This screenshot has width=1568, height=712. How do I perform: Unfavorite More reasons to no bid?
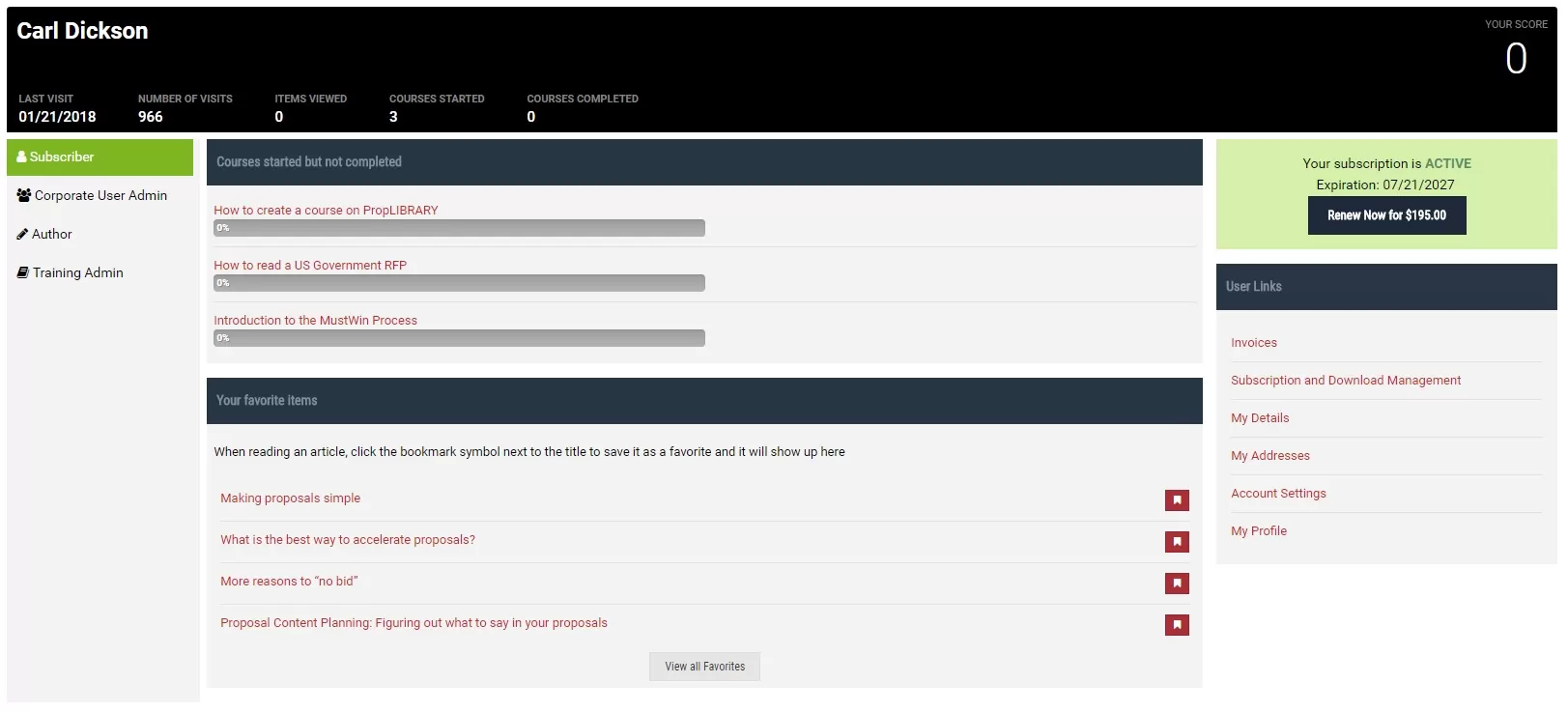pos(1176,584)
